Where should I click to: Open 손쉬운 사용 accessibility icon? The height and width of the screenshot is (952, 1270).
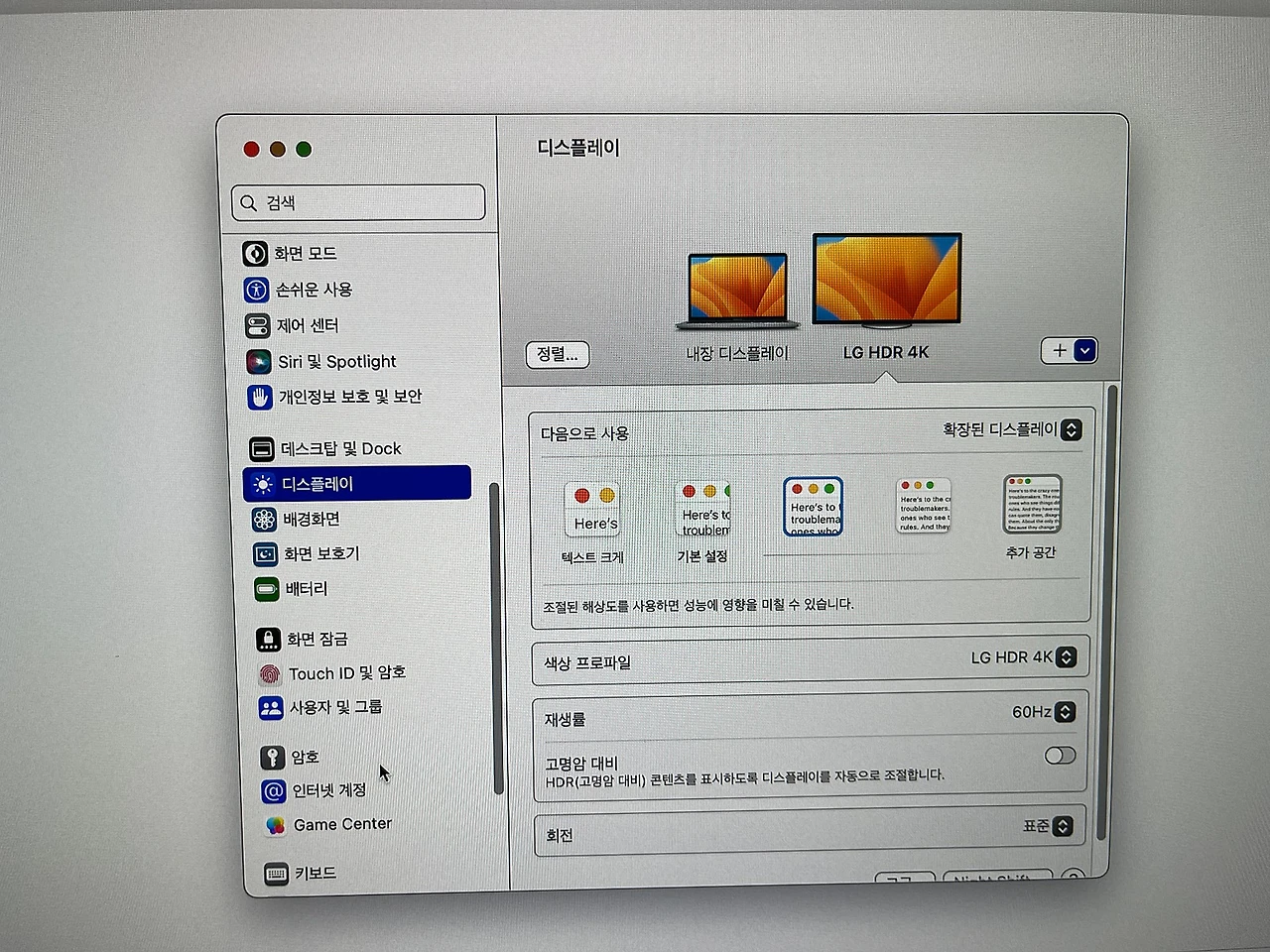pos(256,290)
